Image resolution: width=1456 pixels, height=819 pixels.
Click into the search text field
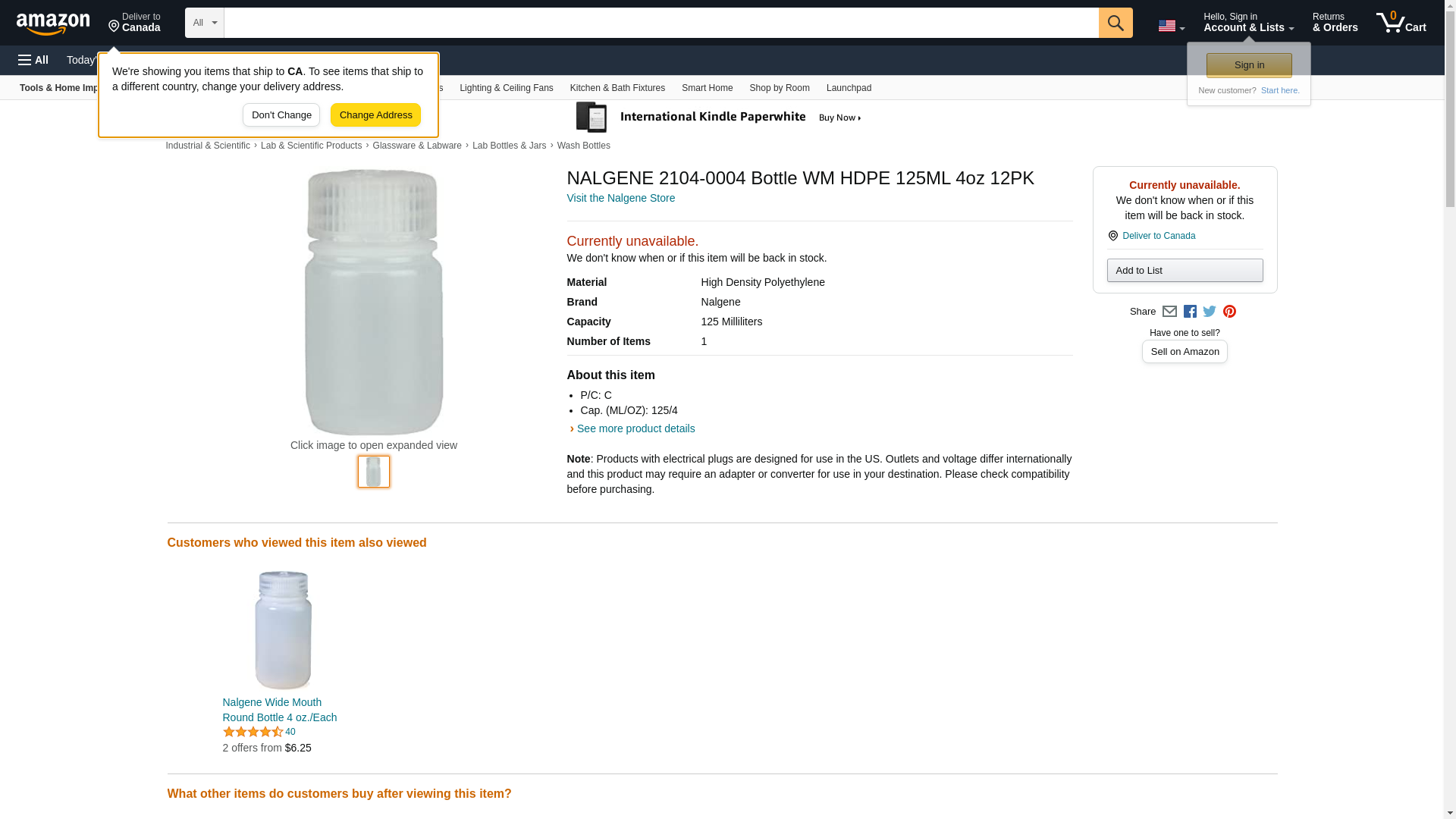(x=661, y=23)
